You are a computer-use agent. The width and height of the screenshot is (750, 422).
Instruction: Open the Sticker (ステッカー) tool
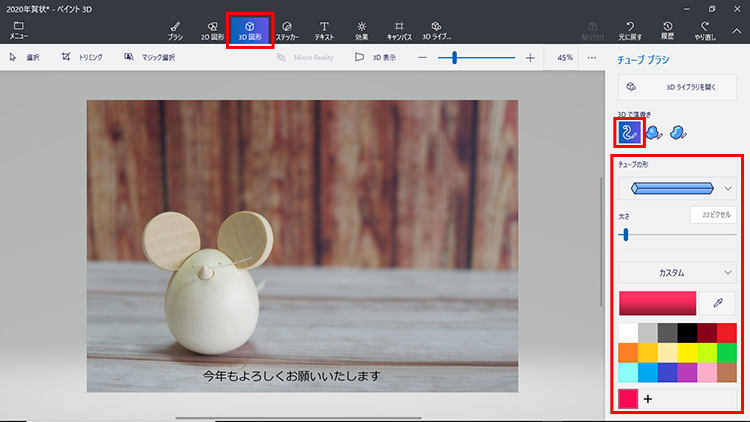tap(287, 29)
